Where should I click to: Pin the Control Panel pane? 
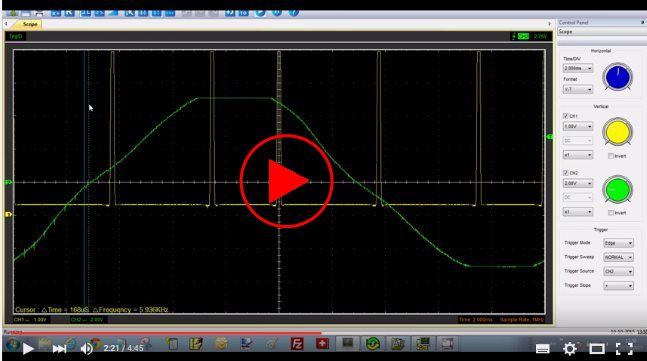click(642, 22)
